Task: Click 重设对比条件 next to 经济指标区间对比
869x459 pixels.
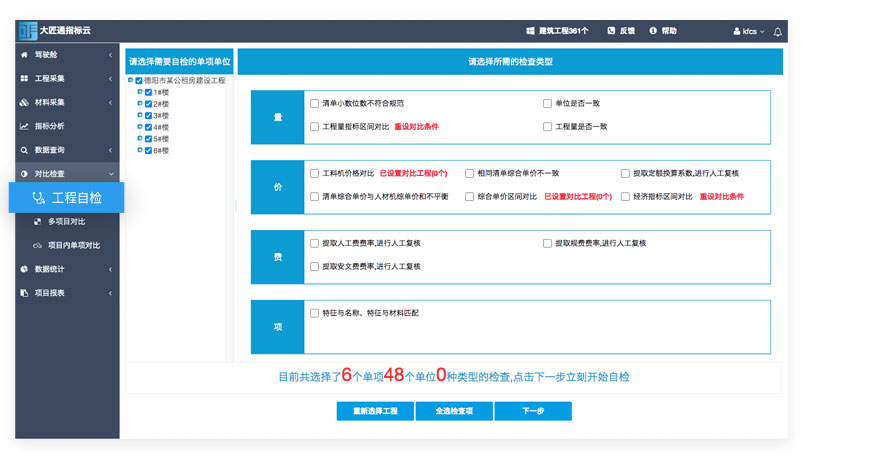Action: [722, 197]
